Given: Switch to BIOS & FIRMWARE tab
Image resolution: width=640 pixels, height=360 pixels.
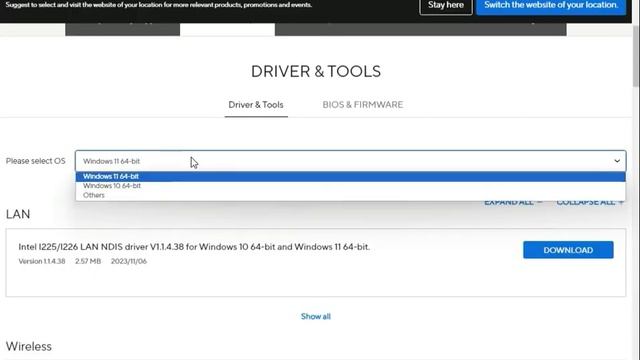Looking at the screenshot, I should coord(362,105).
